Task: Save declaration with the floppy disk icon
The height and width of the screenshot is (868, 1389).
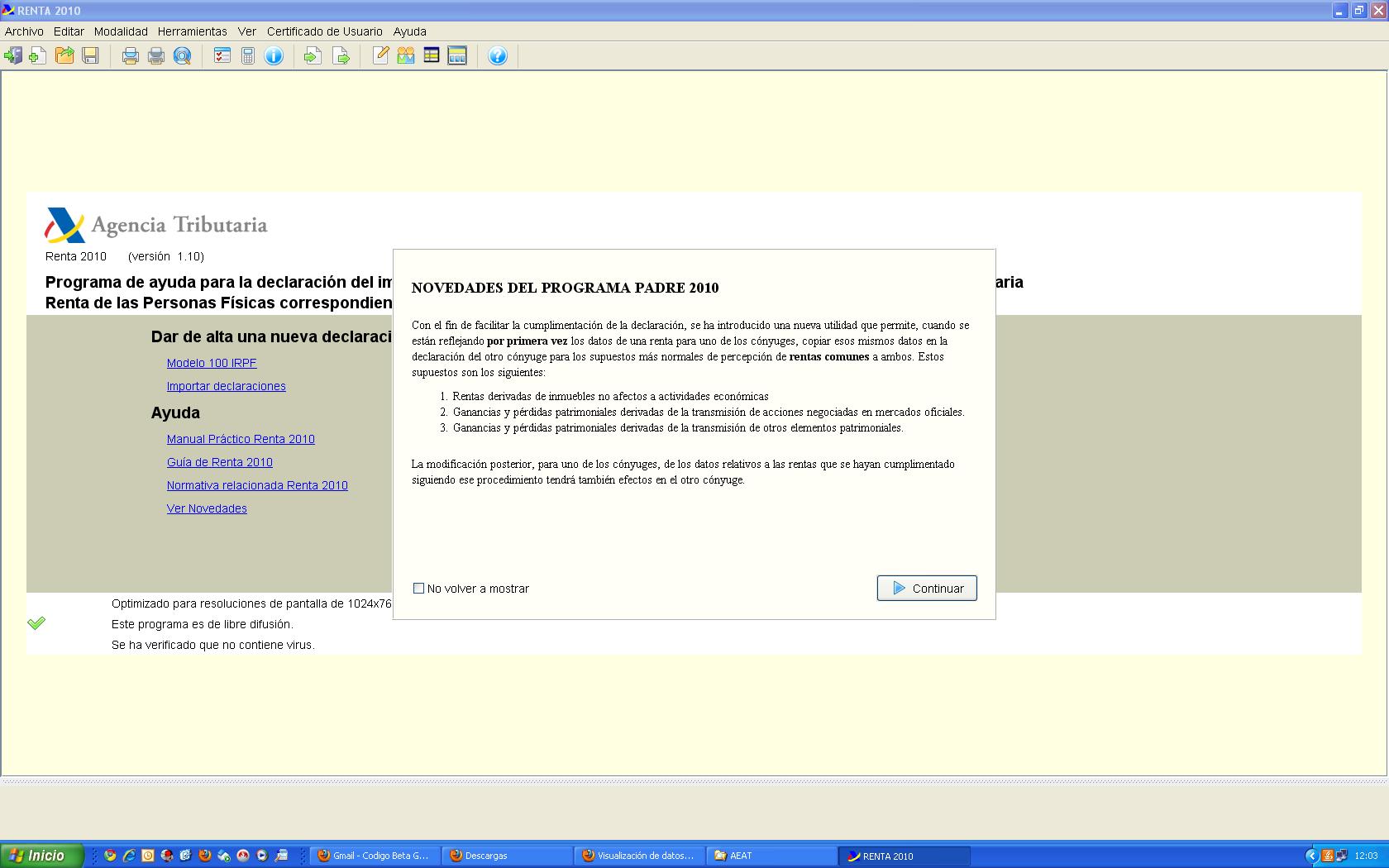Action: tap(91, 56)
